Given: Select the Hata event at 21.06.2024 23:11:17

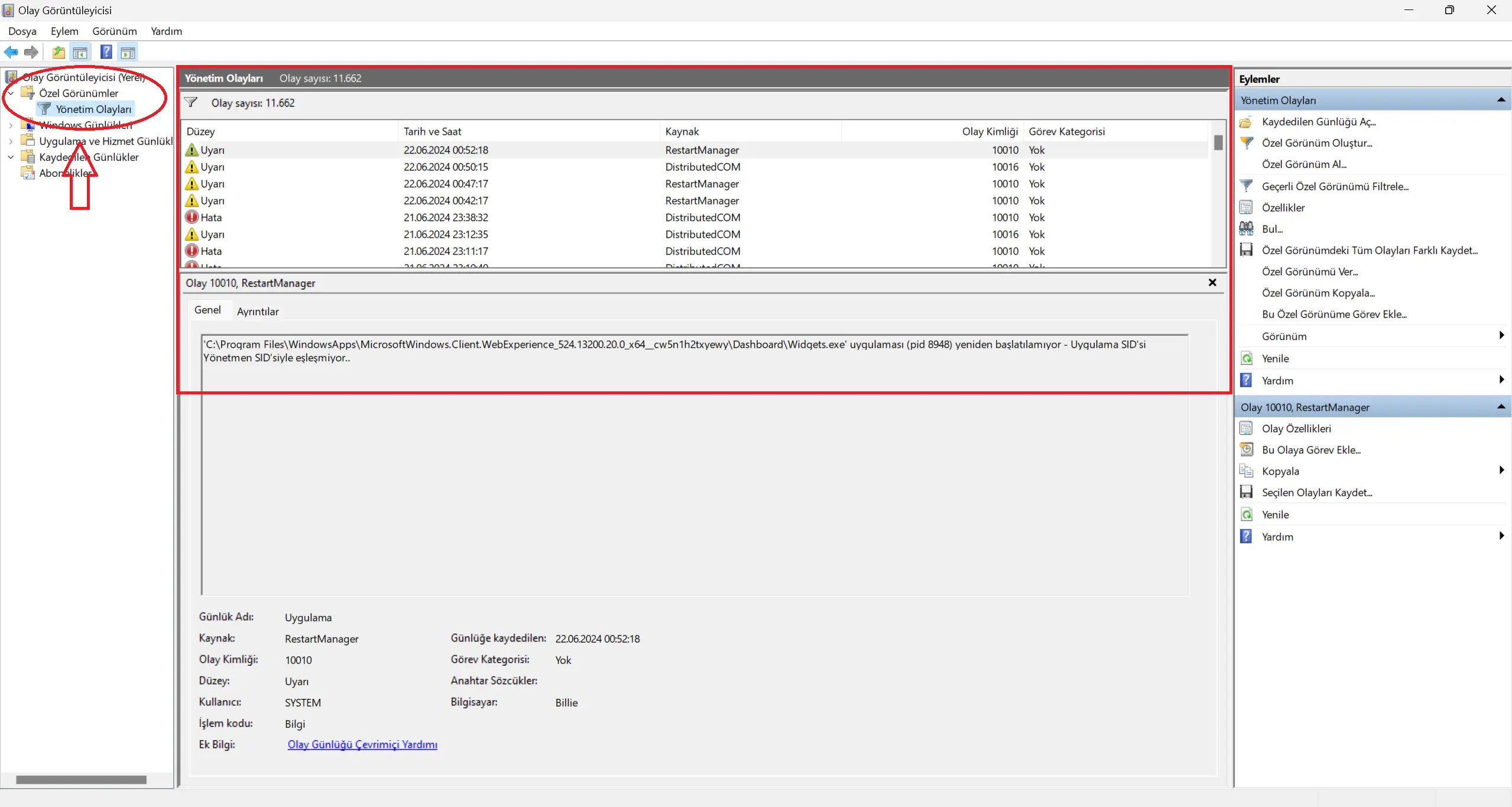Looking at the screenshot, I should tap(696, 251).
